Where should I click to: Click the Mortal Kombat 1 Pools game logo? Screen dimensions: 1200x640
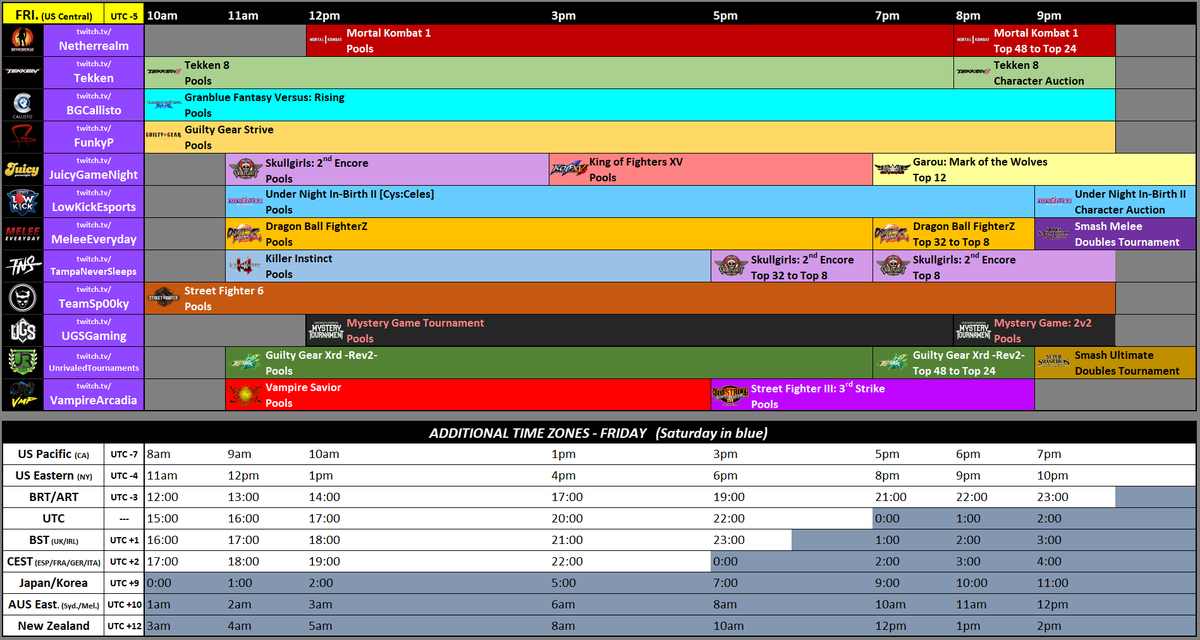click(326, 40)
